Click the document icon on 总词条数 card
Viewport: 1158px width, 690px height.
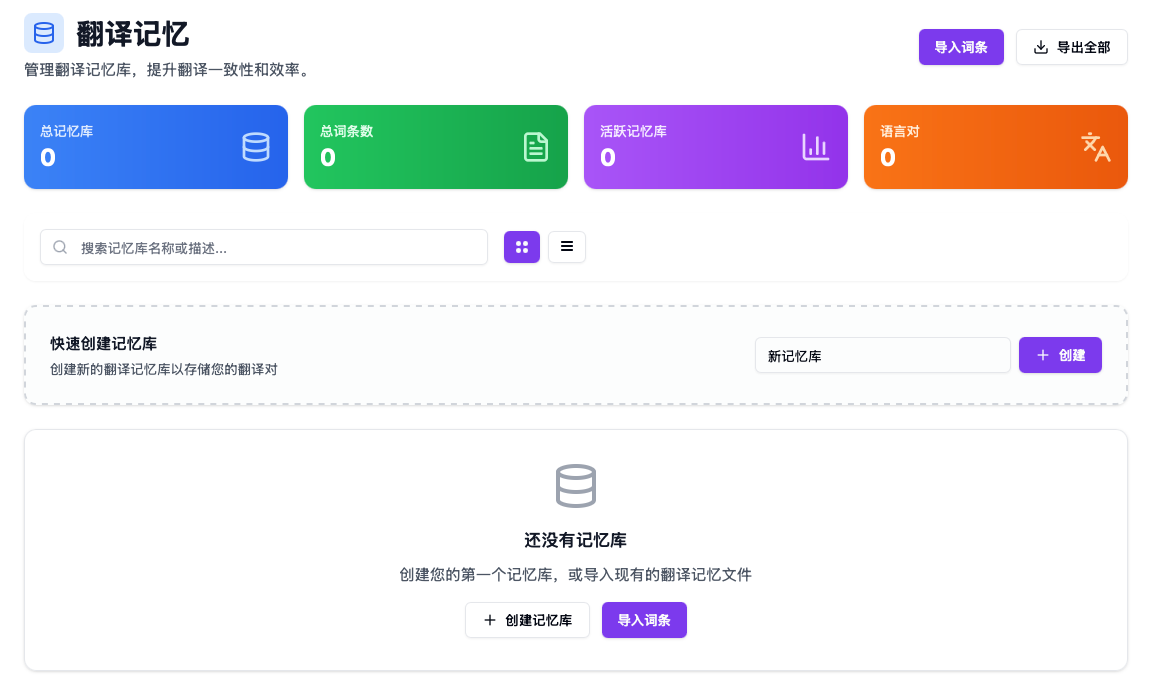[x=537, y=147]
